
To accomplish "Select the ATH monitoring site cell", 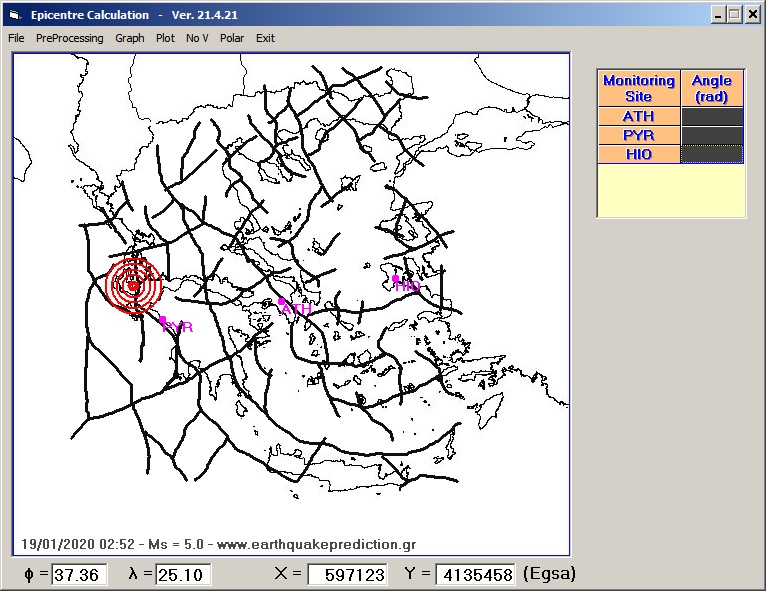I will (638, 117).
